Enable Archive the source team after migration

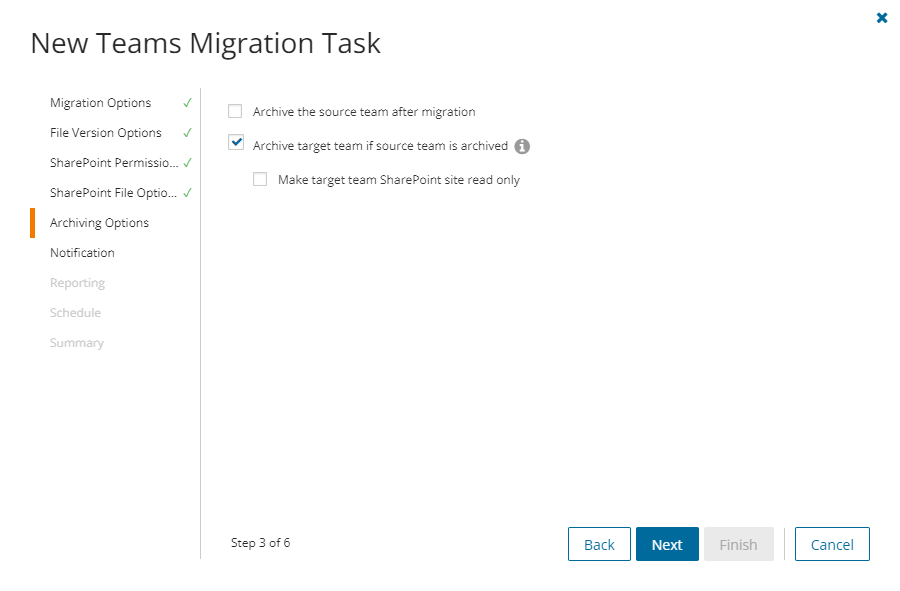(x=236, y=112)
